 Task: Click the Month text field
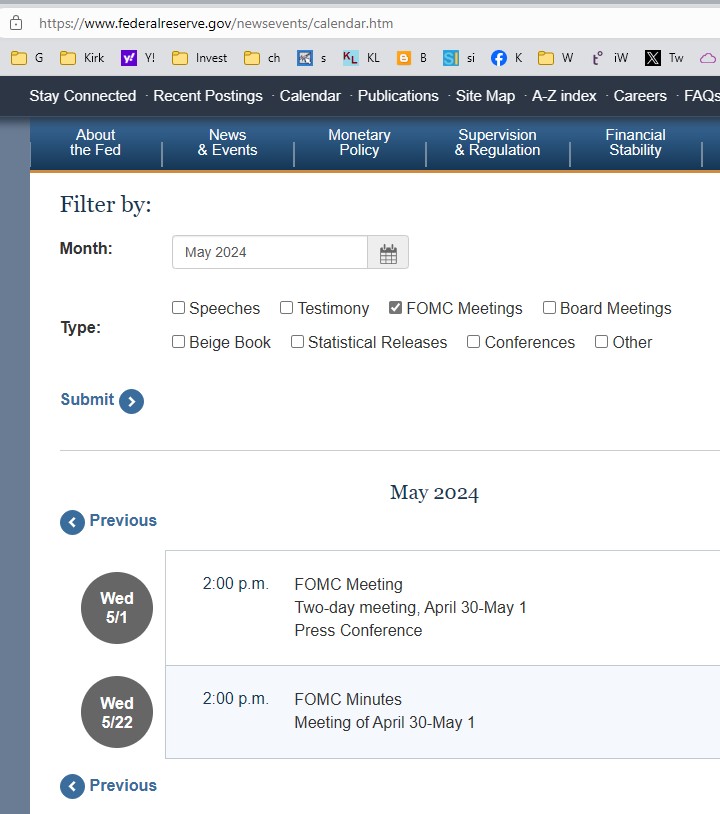[270, 253]
